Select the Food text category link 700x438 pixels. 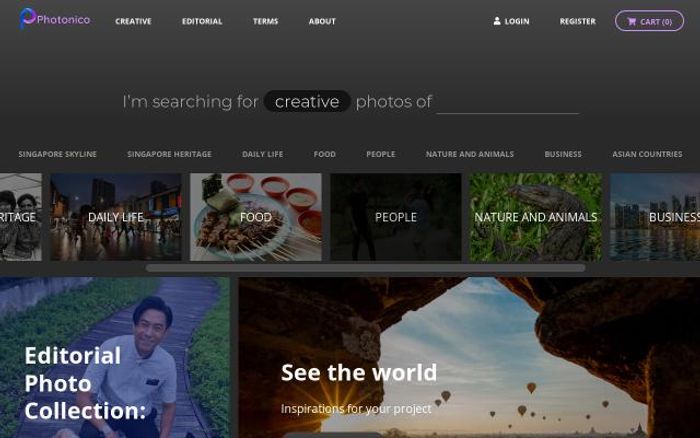point(325,154)
